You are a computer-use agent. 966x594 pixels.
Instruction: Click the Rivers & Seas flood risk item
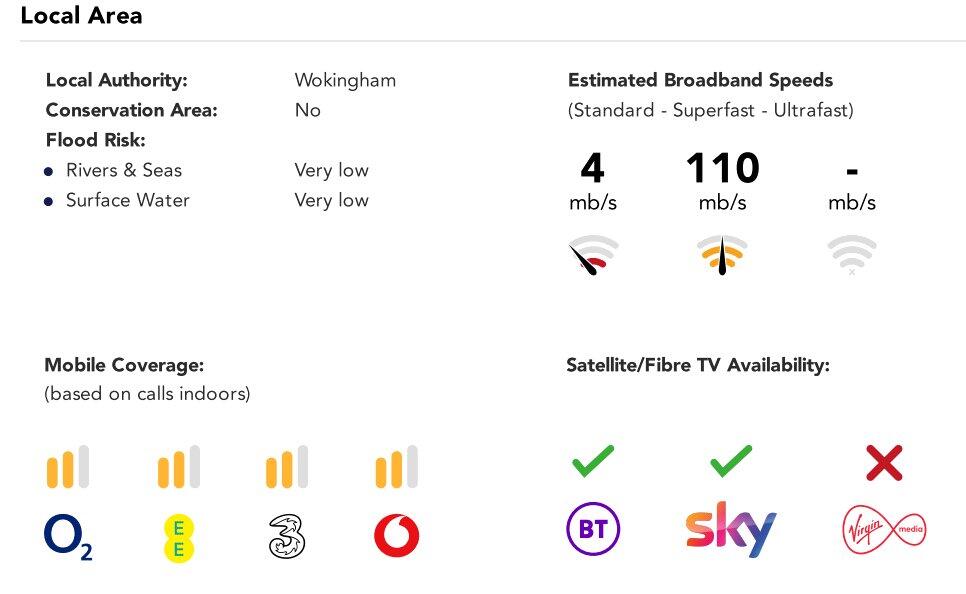(x=124, y=170)
